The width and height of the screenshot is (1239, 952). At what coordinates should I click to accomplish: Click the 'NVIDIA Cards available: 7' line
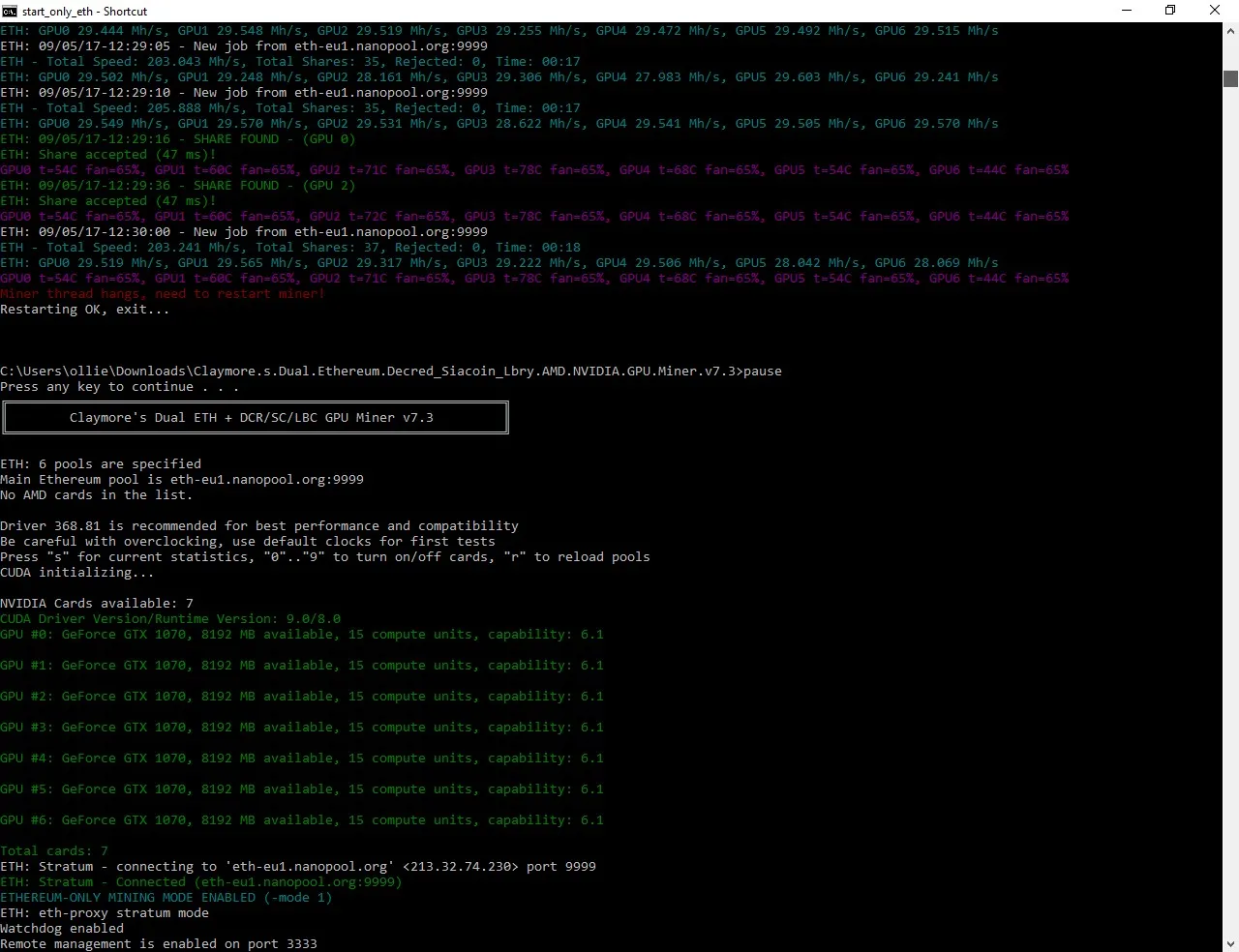(x=97, y=604)
